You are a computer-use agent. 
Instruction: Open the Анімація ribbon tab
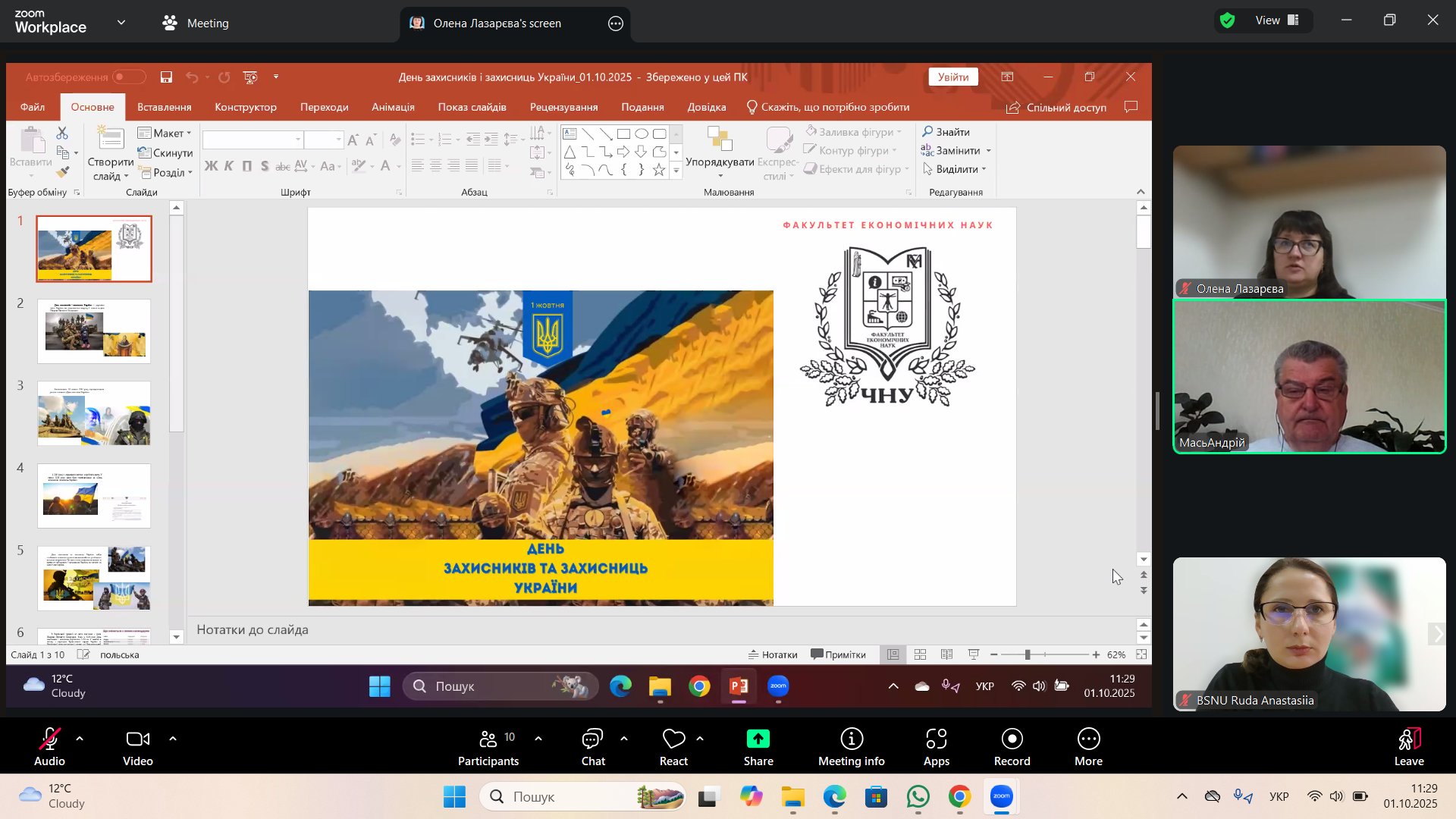pyautogui.click(x=393, y=107)
